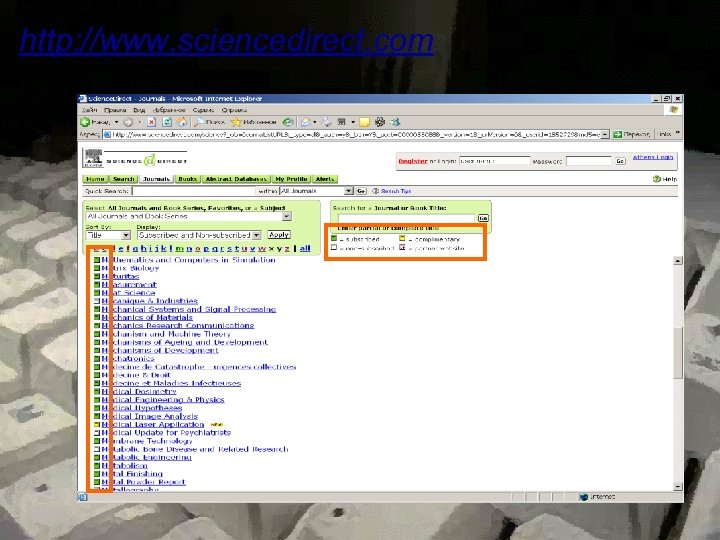
Task: Open the Medical Image Analysis journal link
Action: [150, 416]
